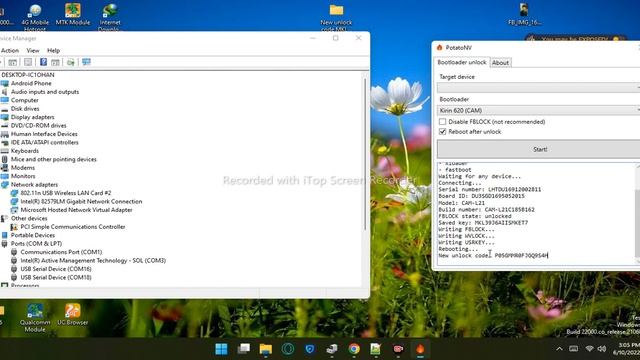Show hidden system tray icons chevron
Screen dimensions: 640x360
(559, 349)
